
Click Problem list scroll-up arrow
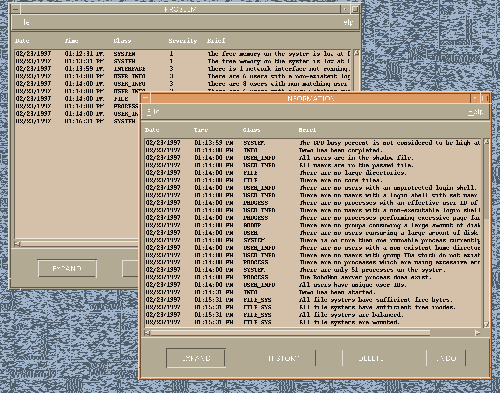(x=356, y=53)
